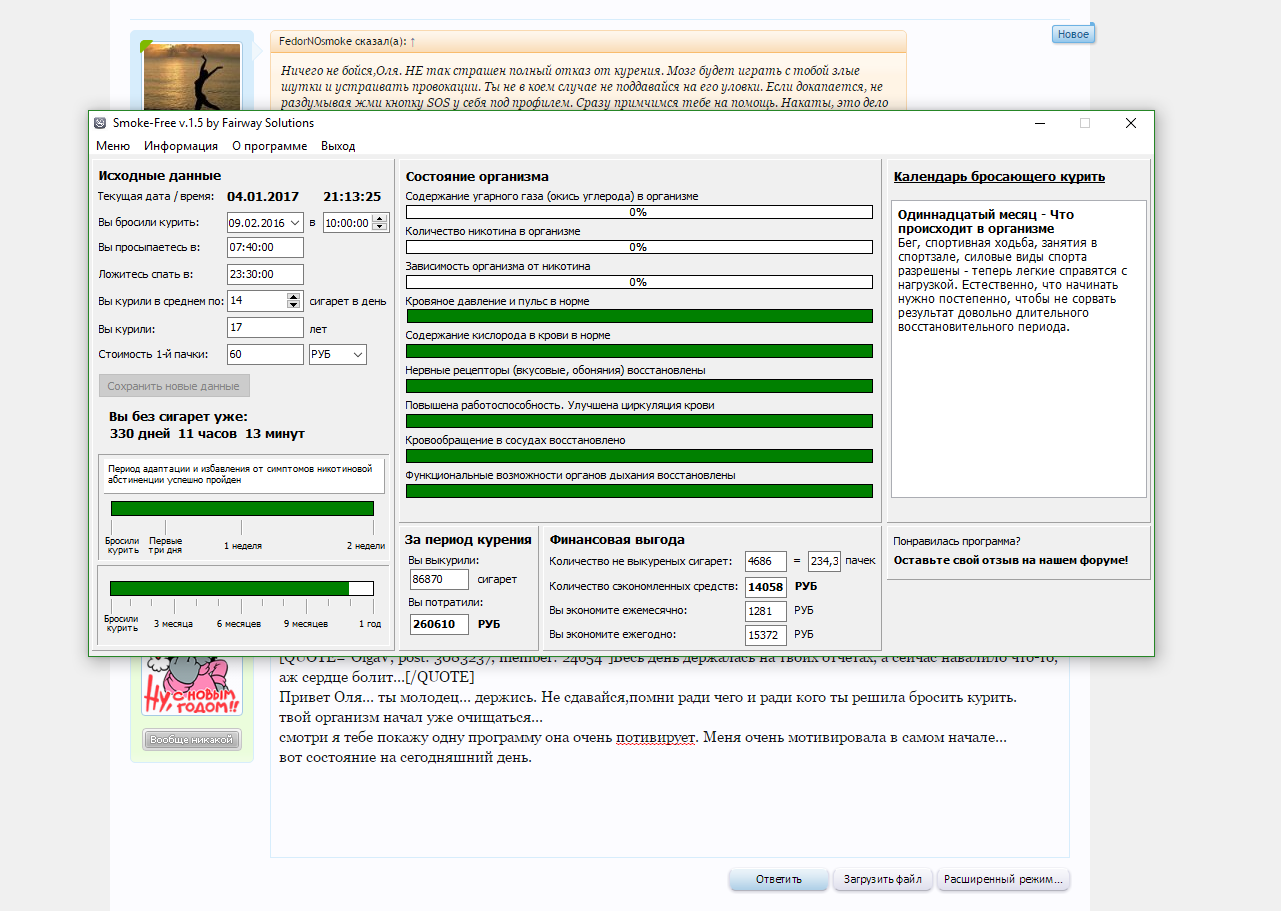Click the years smoked field showing 17

coord(265,328)
